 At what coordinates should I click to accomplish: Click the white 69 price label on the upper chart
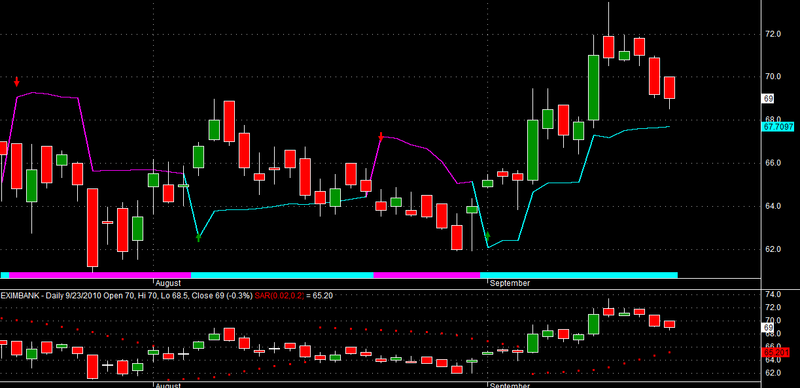[768, 99]
